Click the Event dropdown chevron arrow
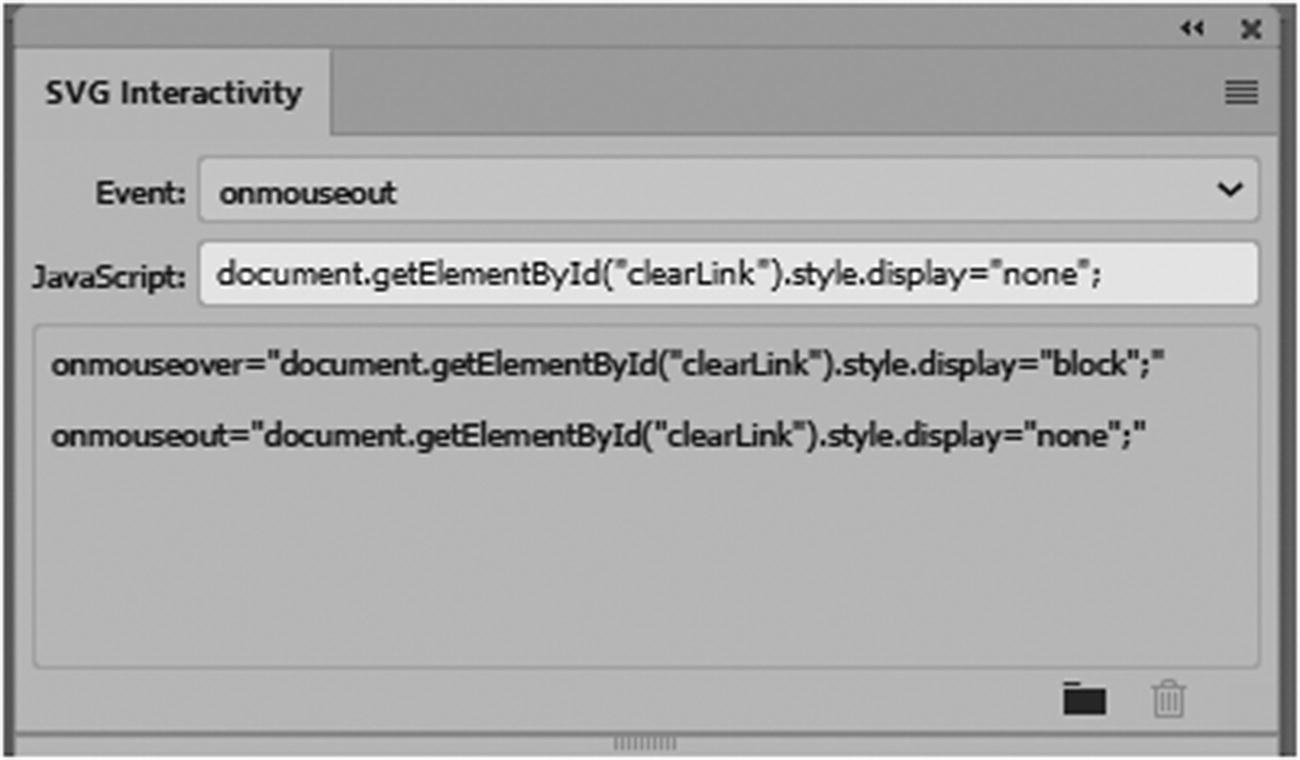Image resolution: width=1300 pixels, height=760 pixels. (x=1230, y=190)
